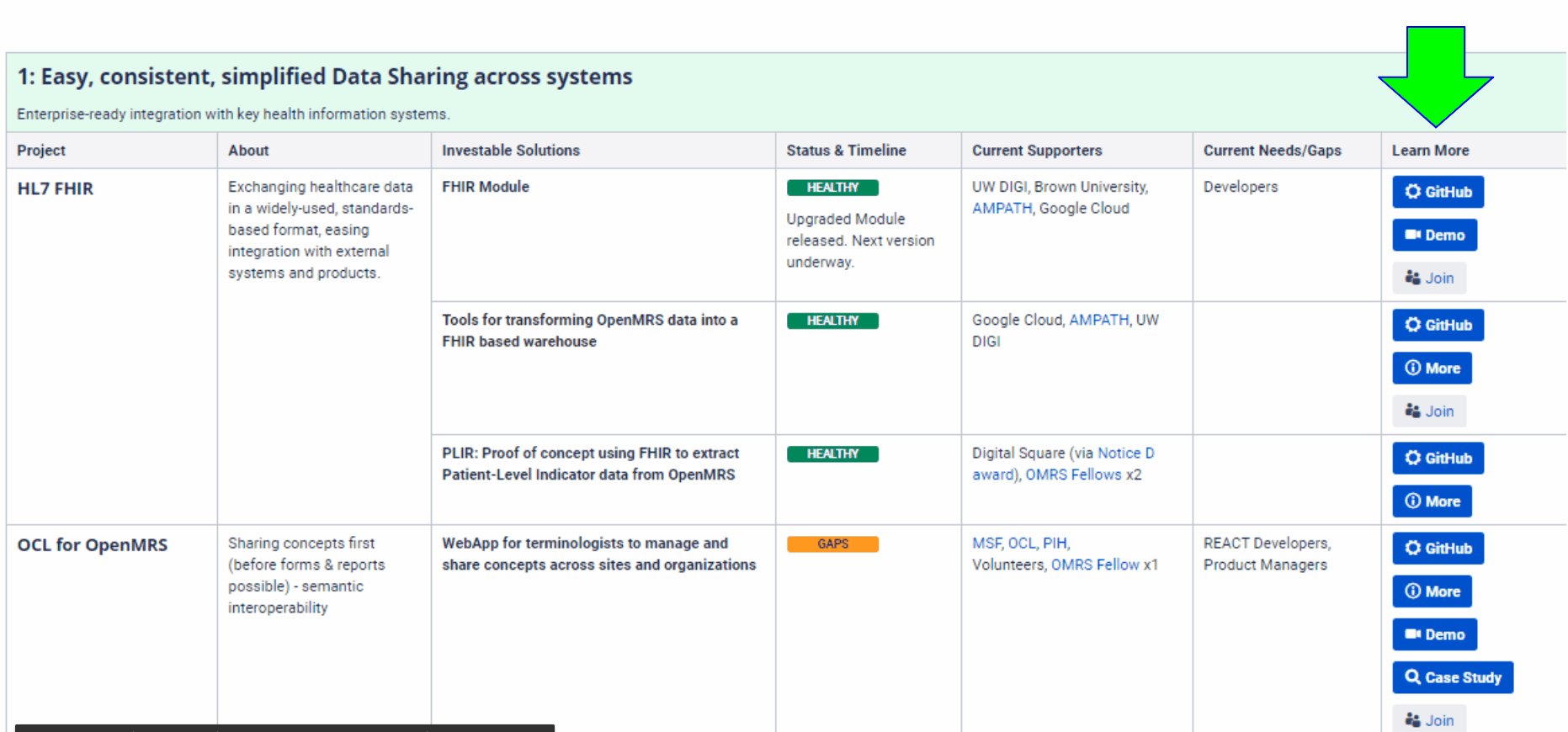Click the FHIR Module solution title
The height and width of the screenshot is (732, 1568).
tap(486, 187)
